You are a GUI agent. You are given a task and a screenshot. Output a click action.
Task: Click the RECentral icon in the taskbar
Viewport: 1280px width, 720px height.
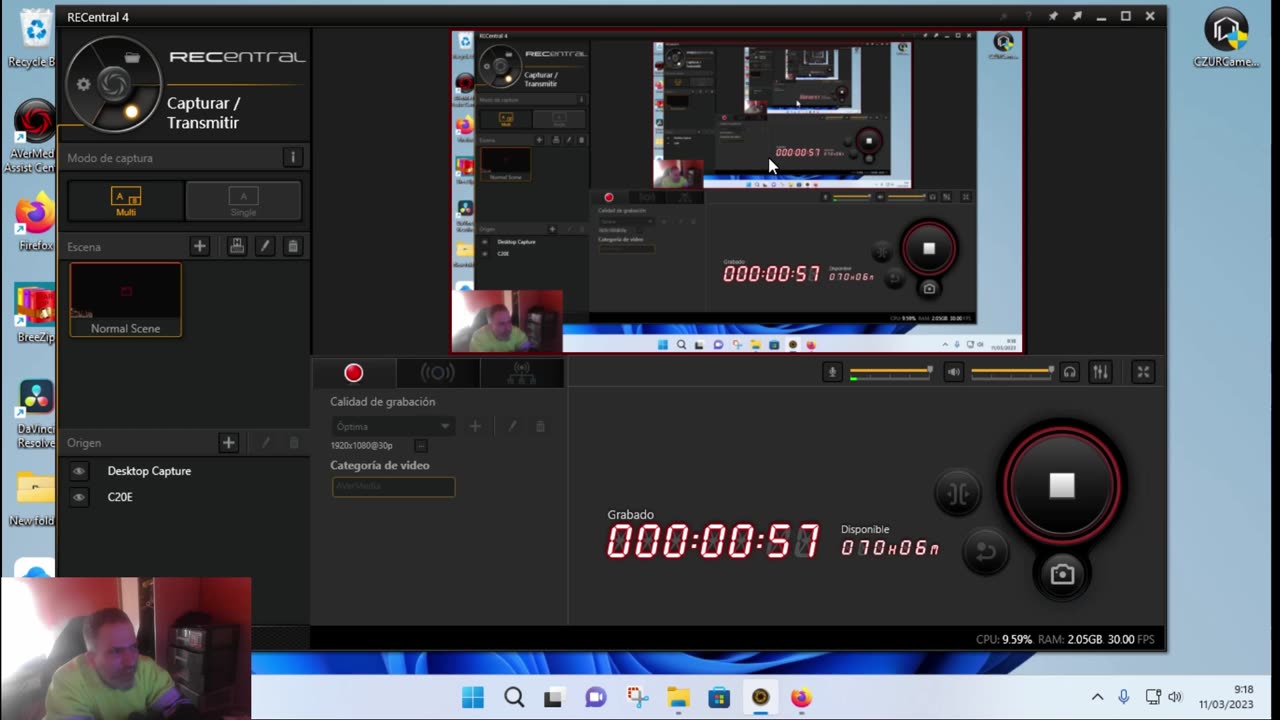pyautogui.click(x=760, y=697)
